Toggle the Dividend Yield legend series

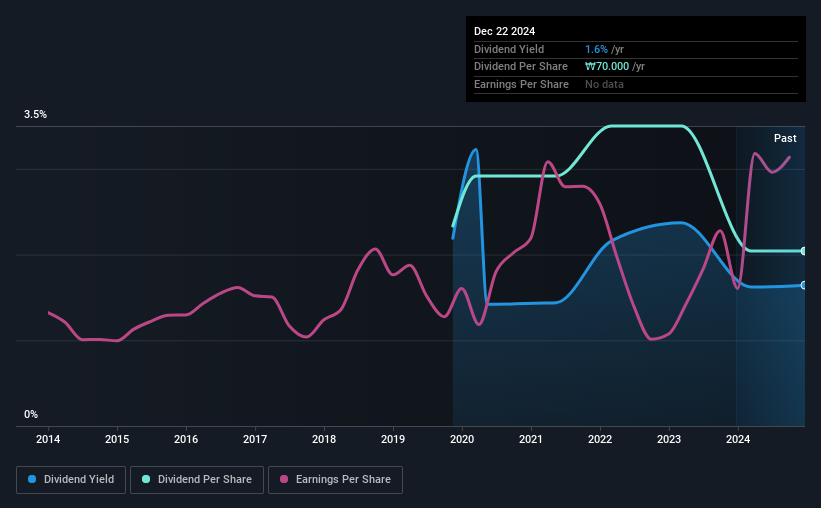pyautogui.click(x=71, y=480)
